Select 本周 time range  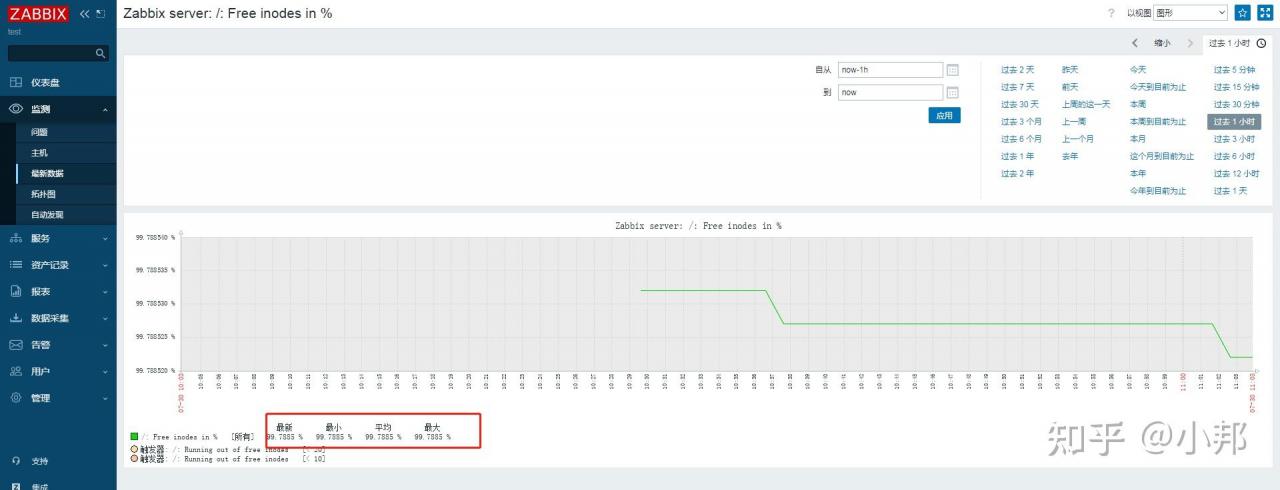click(1138, 104)
